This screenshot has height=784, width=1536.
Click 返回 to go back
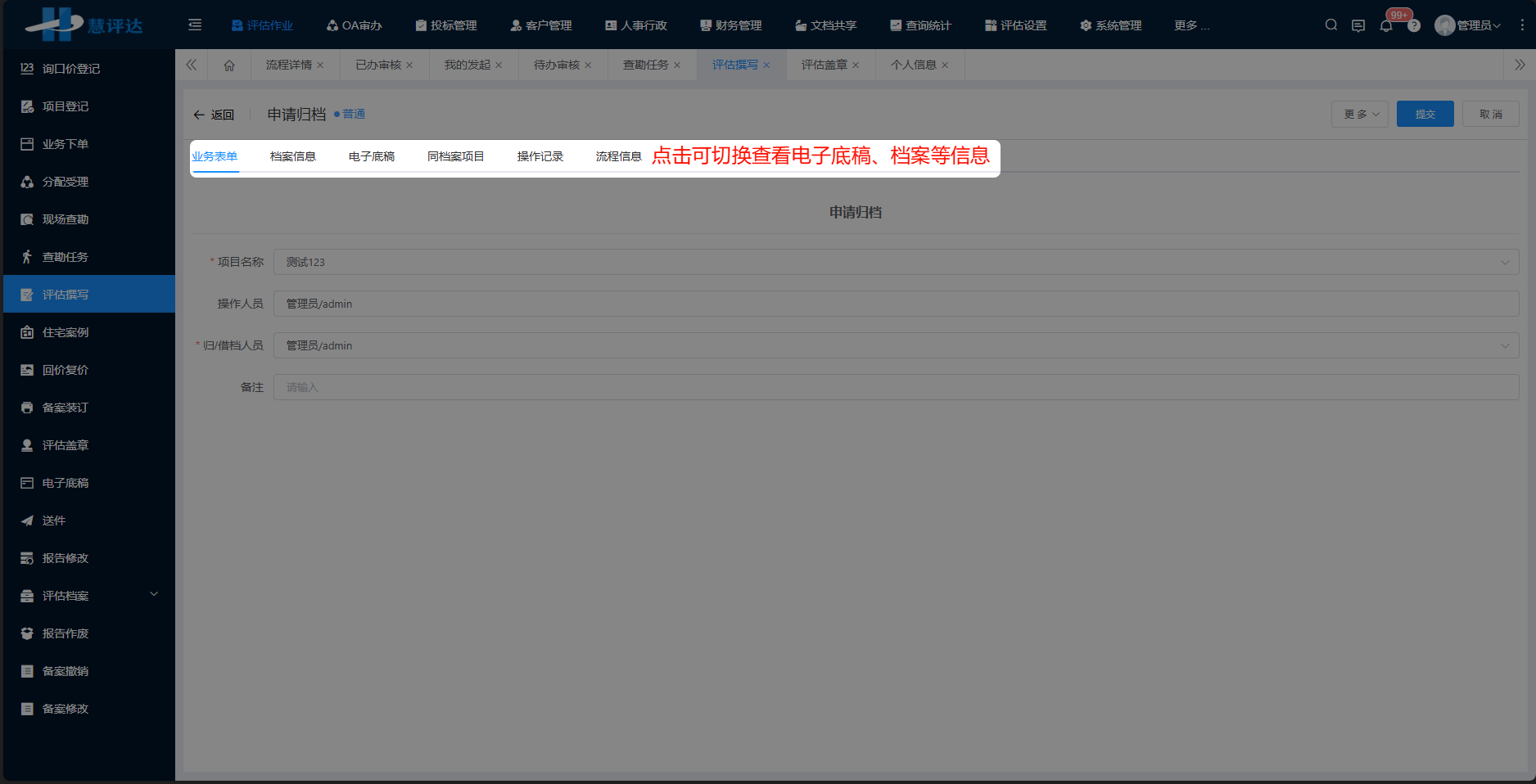point(215,114)
